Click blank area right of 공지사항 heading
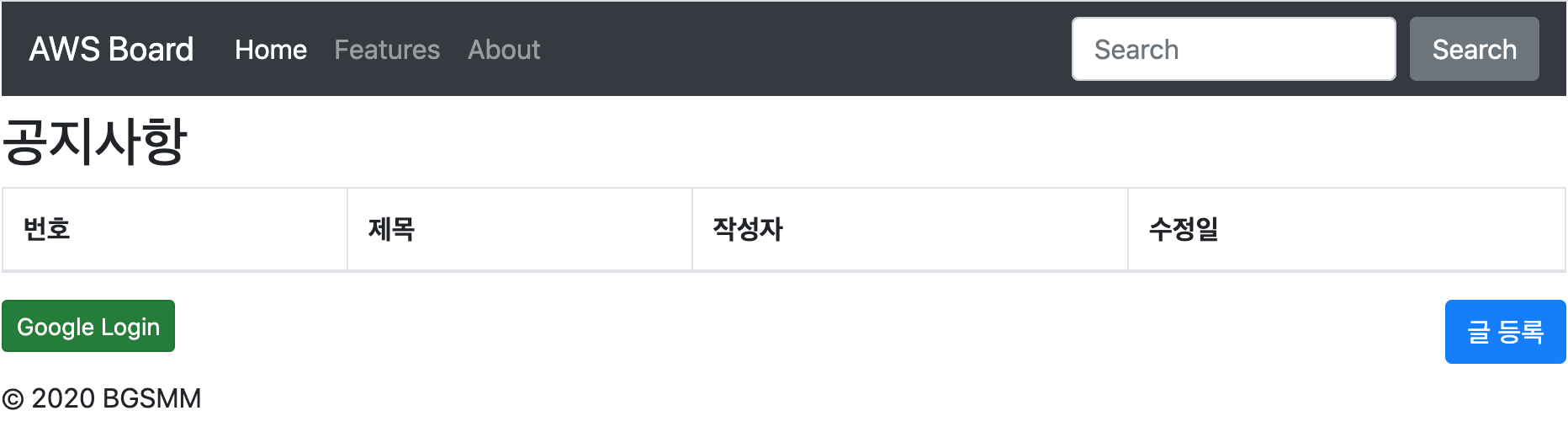This screenshot has width=1568, height=448. [x=841, y=141]
